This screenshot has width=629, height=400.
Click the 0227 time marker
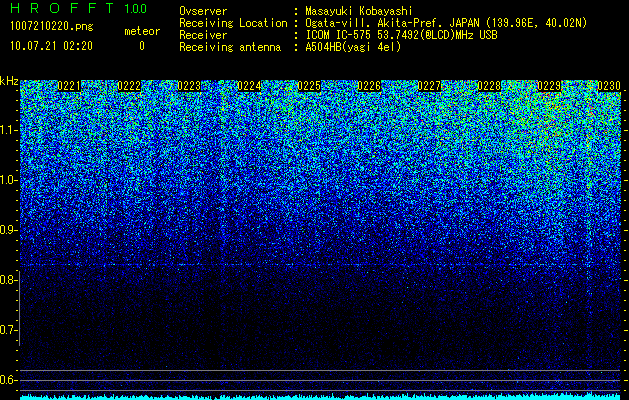tap(429, 86)
